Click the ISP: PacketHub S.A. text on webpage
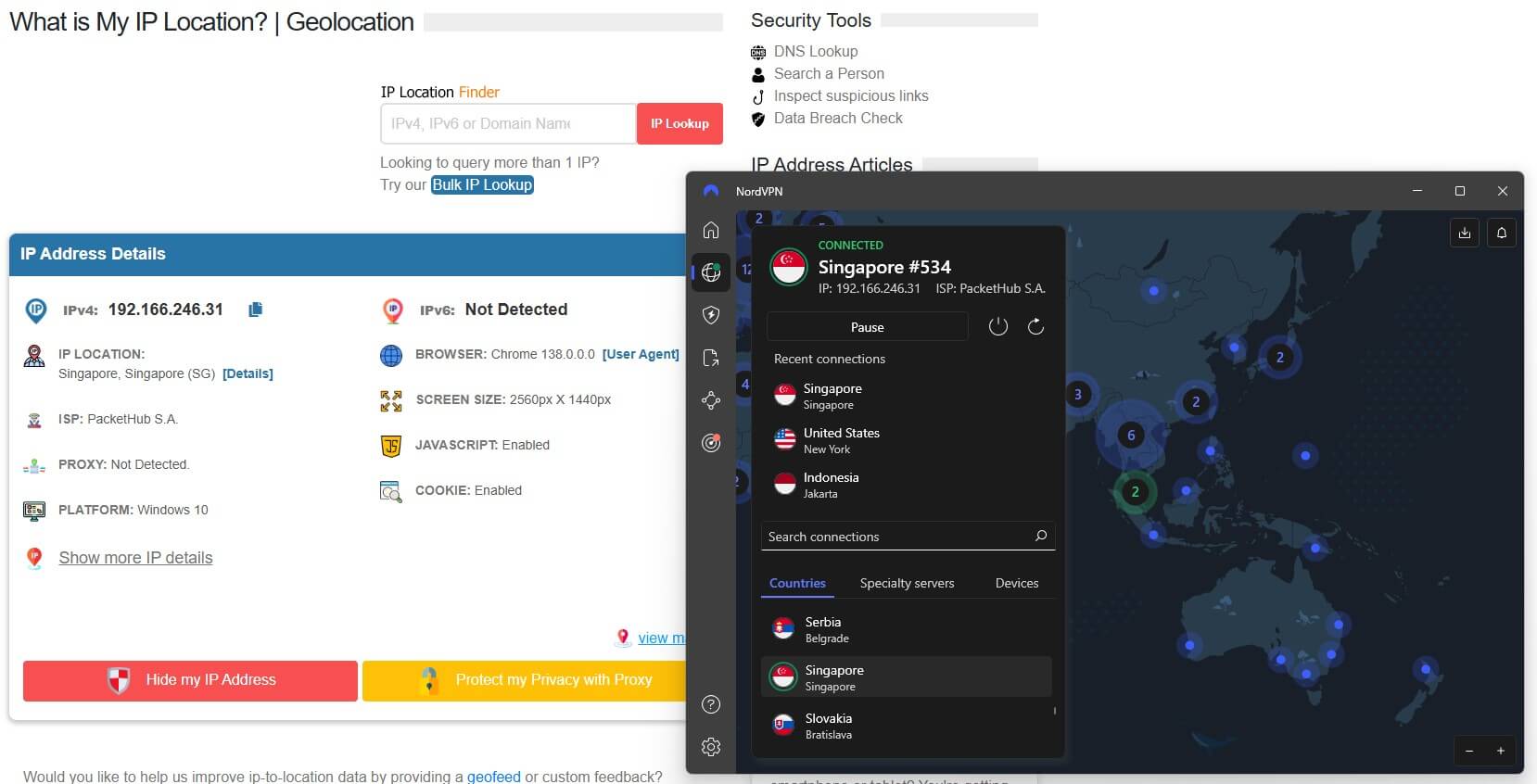The width and height of the screenshot is (1537, 784). 118,419
